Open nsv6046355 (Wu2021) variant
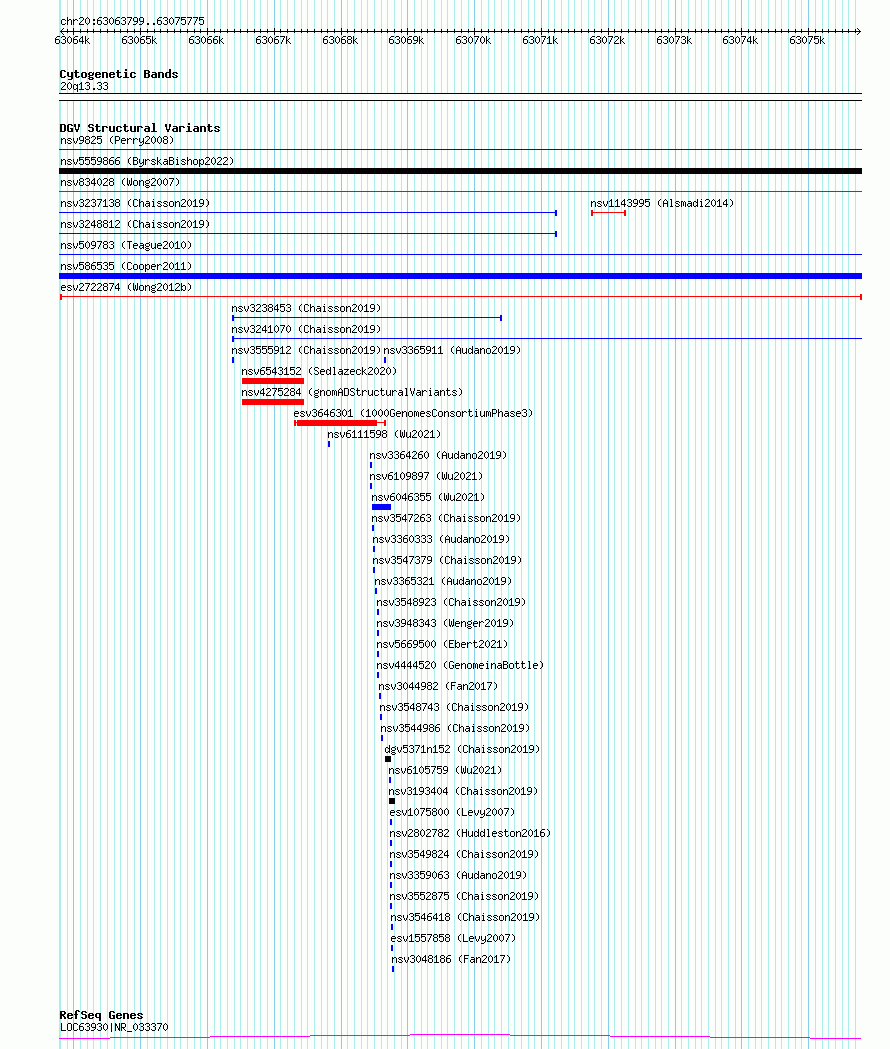 coord(428,498)
